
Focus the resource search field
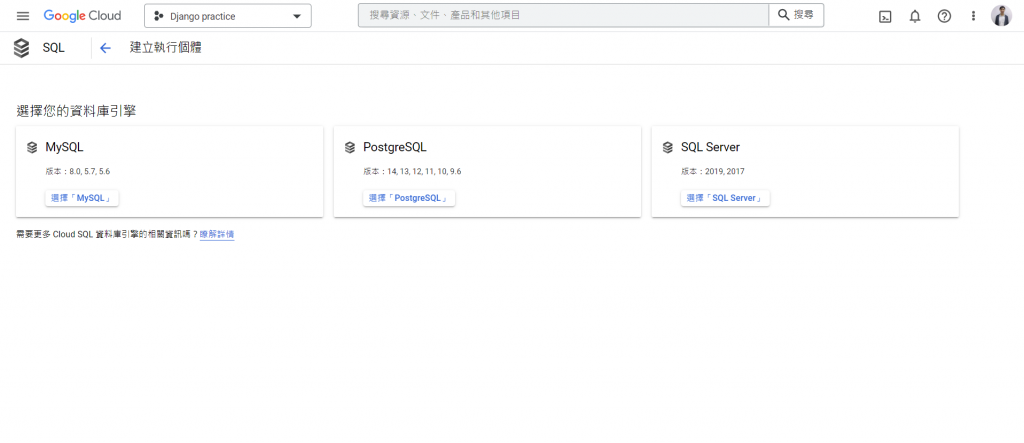coord(563,15)
